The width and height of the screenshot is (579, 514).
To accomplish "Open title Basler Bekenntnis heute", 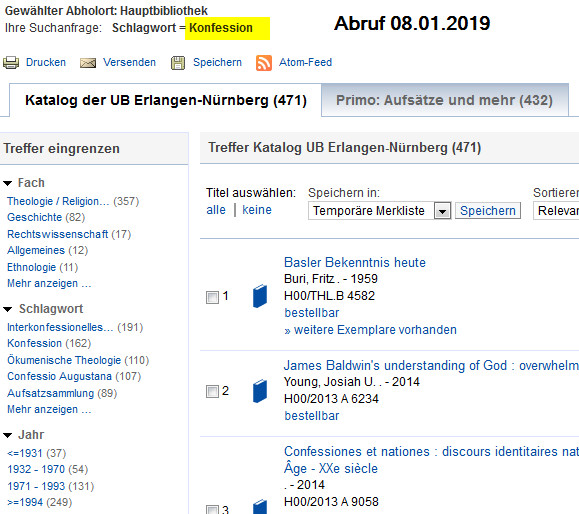I will click(355, 263).
